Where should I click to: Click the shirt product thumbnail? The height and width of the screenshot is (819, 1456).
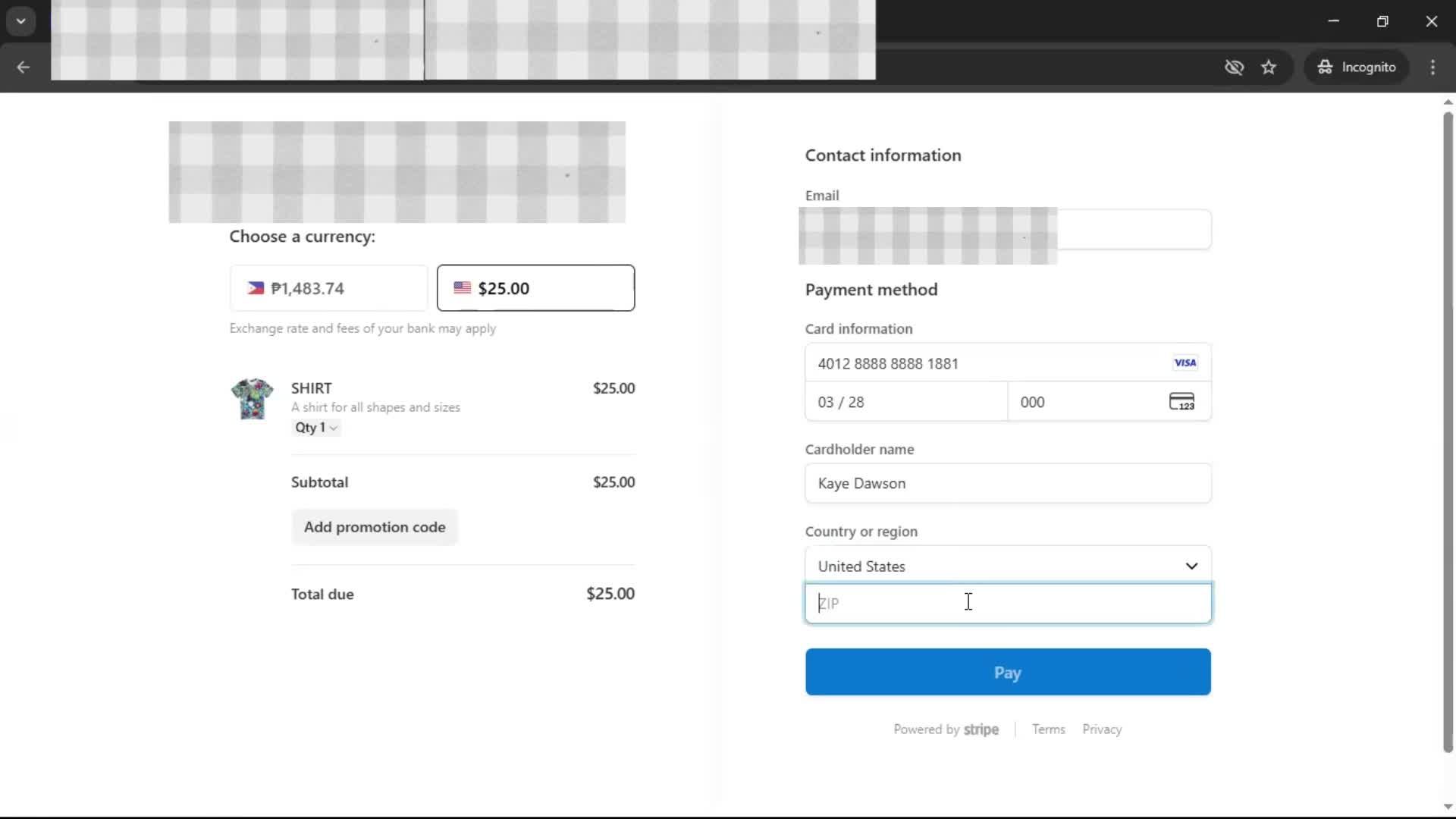tap(252, 399)
